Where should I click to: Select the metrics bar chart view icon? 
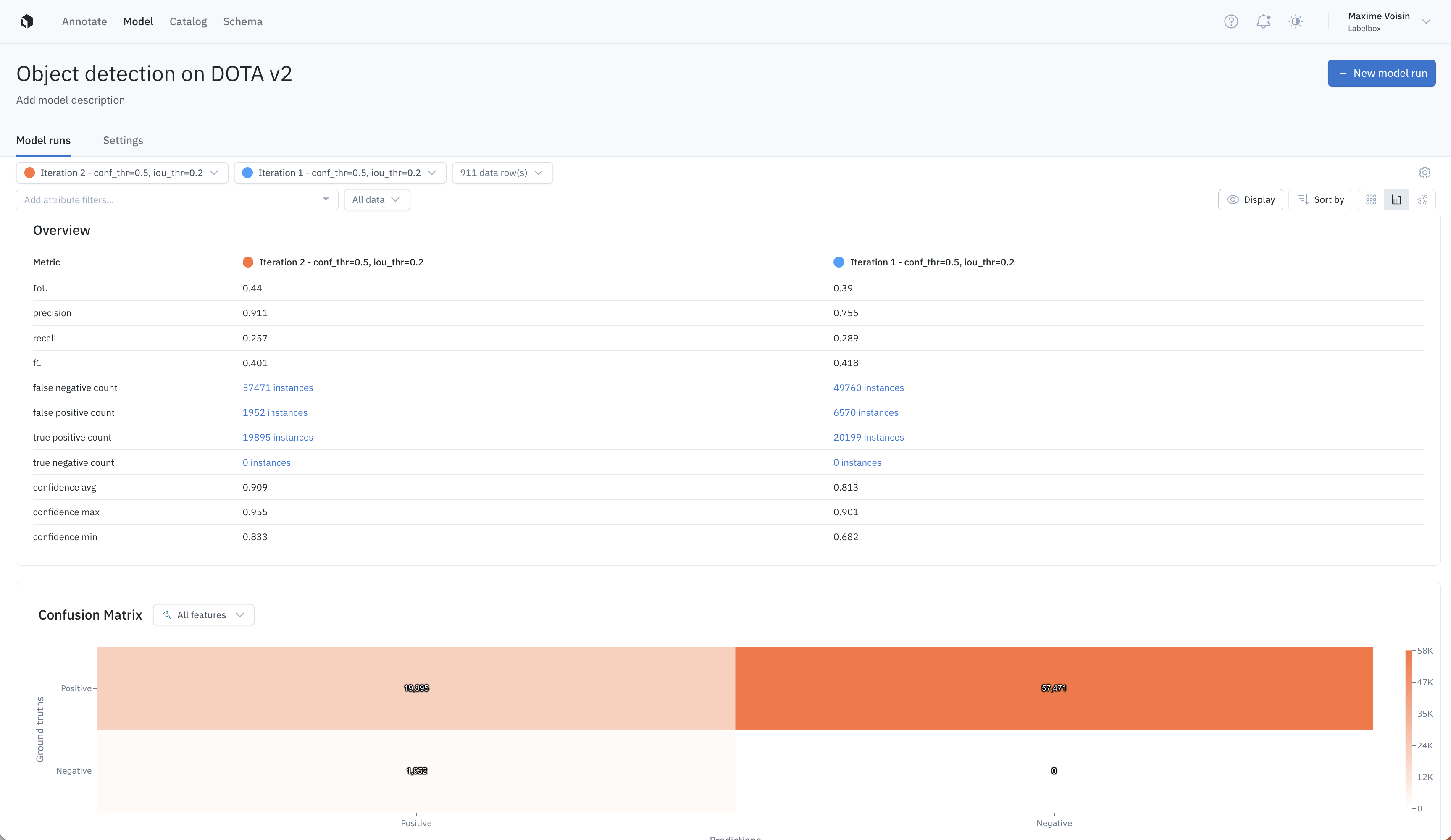[x=1396, y=200]
